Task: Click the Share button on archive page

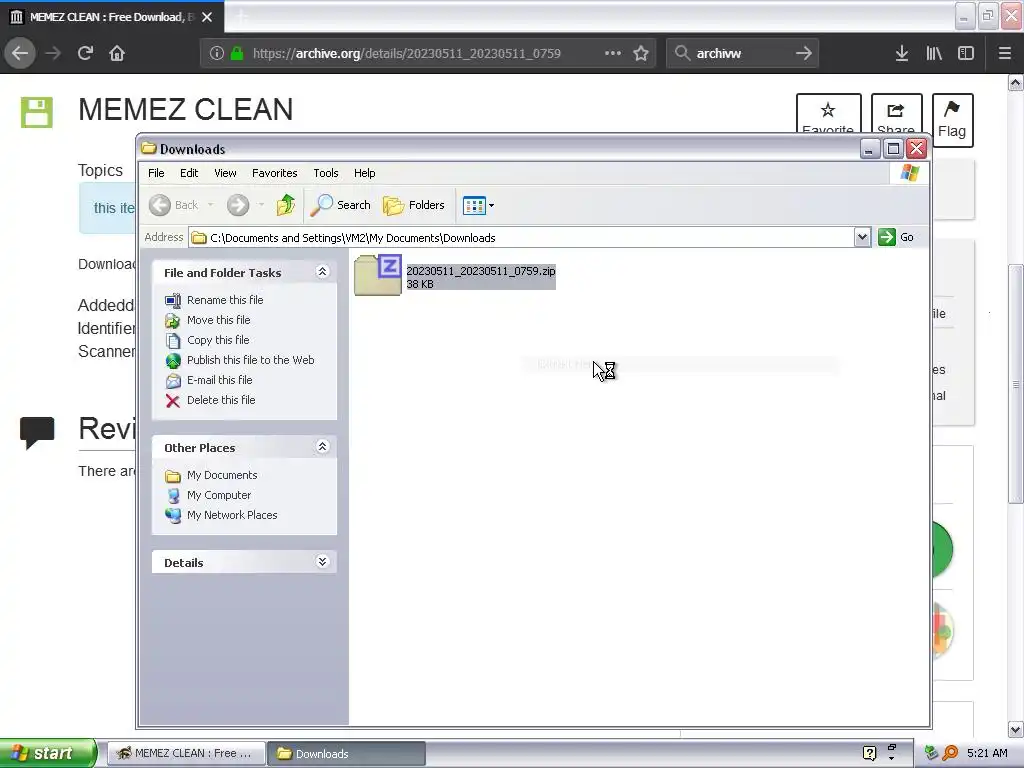Action: (896, 114)
